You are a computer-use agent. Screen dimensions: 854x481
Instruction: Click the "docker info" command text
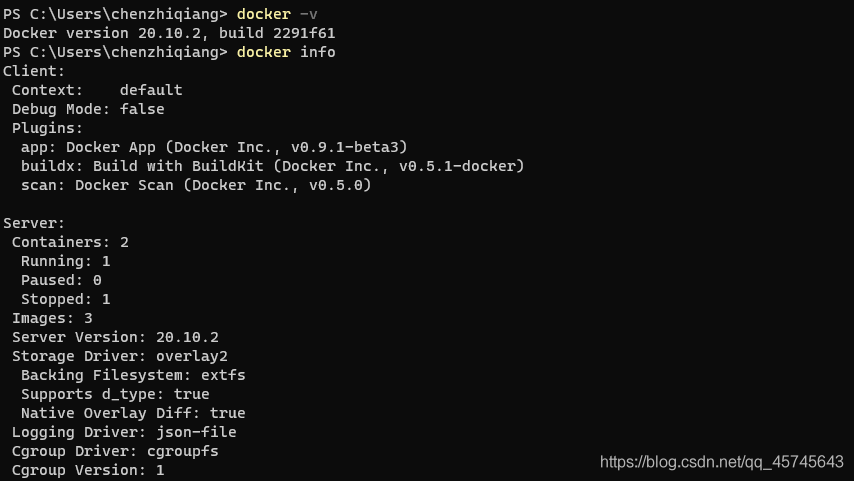[x=286, y=52]
